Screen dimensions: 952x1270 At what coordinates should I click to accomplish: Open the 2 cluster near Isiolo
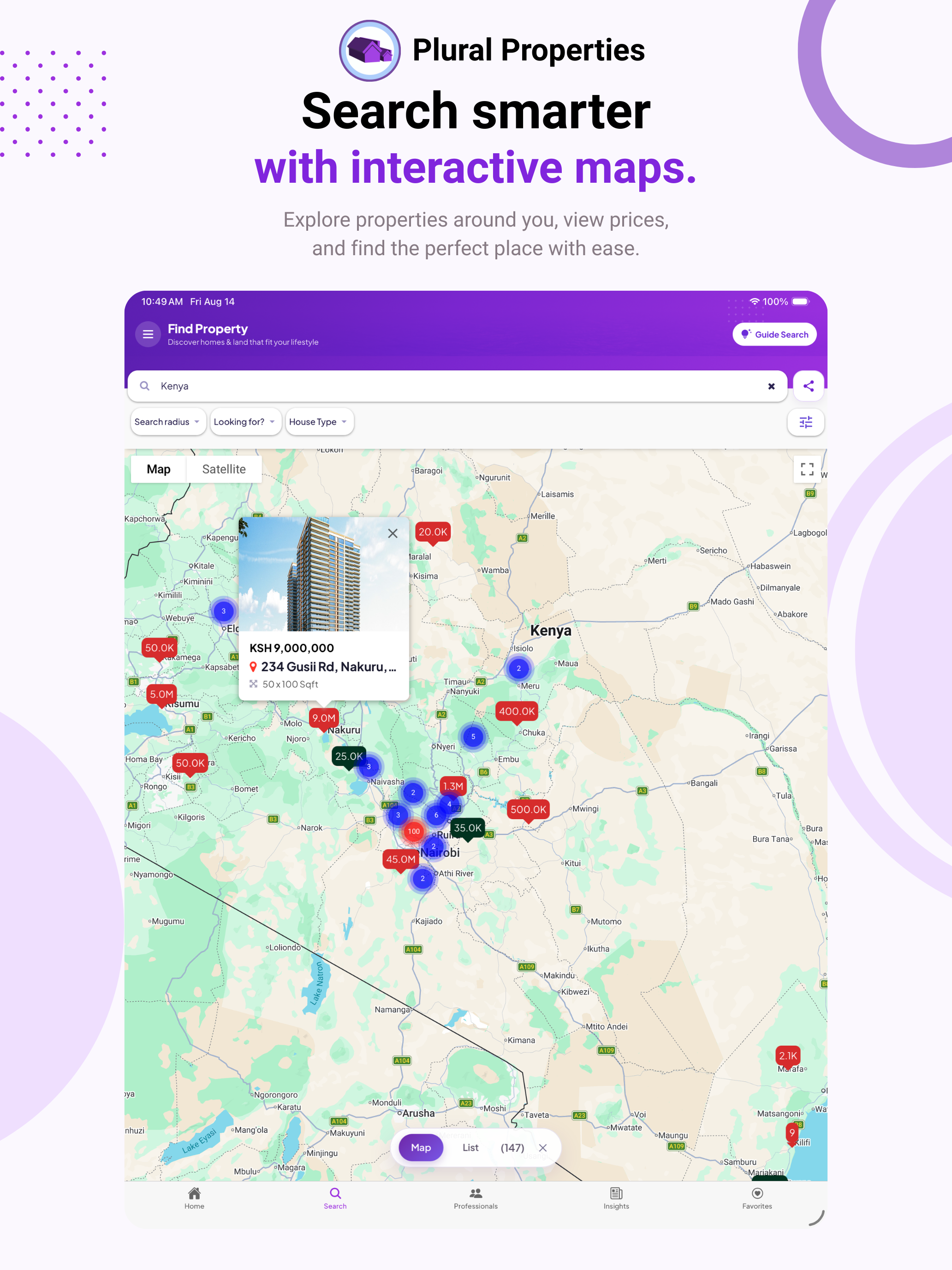(x=519, y=668)
